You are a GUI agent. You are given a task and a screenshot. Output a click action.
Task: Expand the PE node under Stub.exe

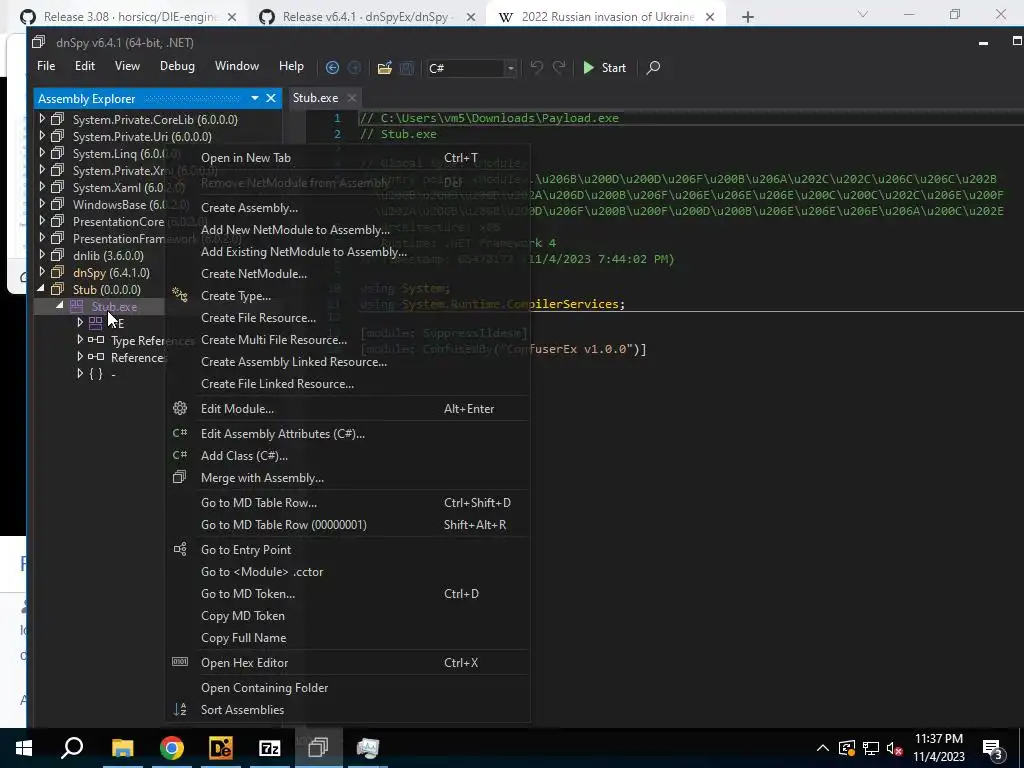click(x=80, y=323)
